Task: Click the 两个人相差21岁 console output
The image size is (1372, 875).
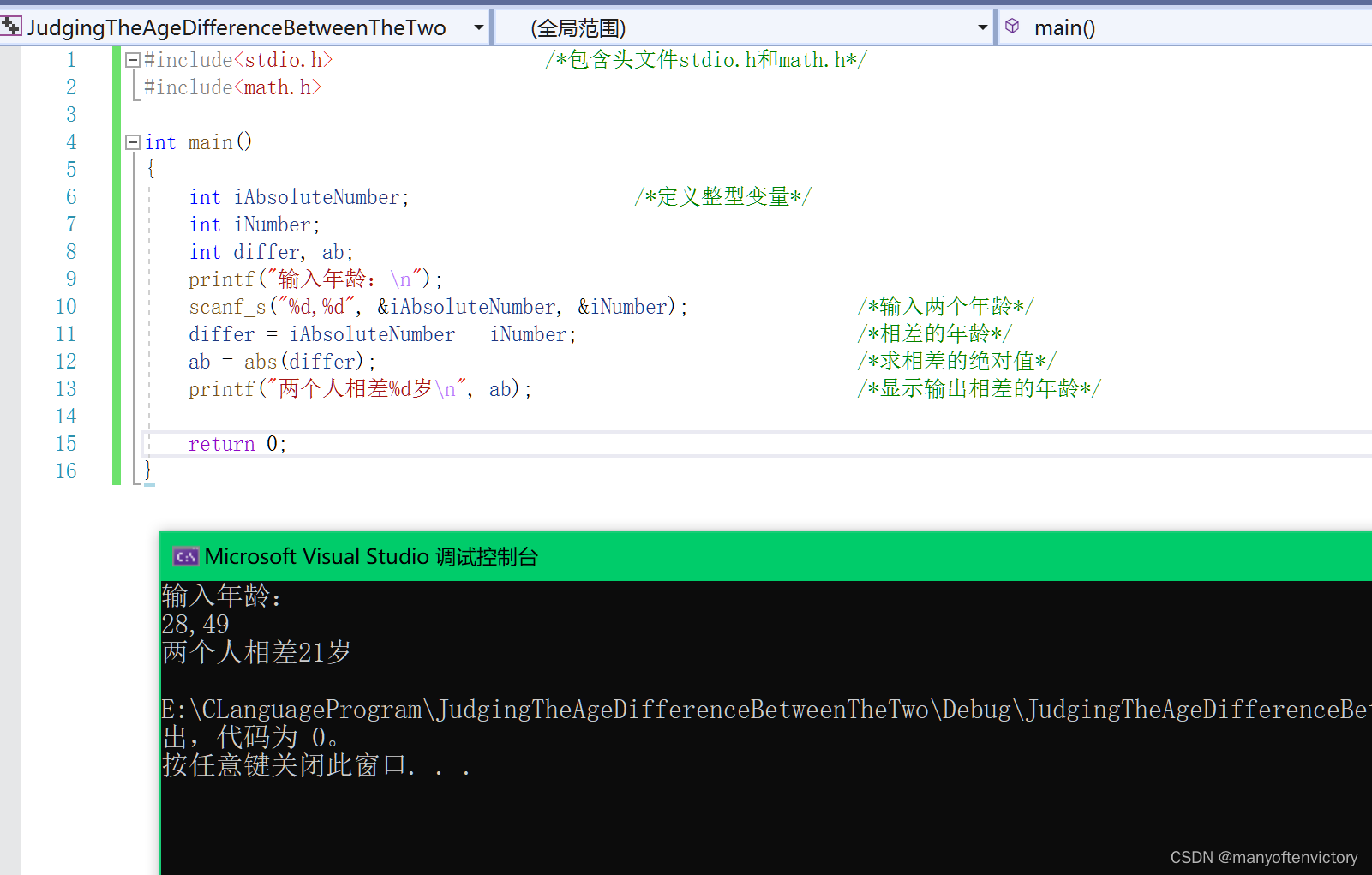Action: (x=256, y=653)
